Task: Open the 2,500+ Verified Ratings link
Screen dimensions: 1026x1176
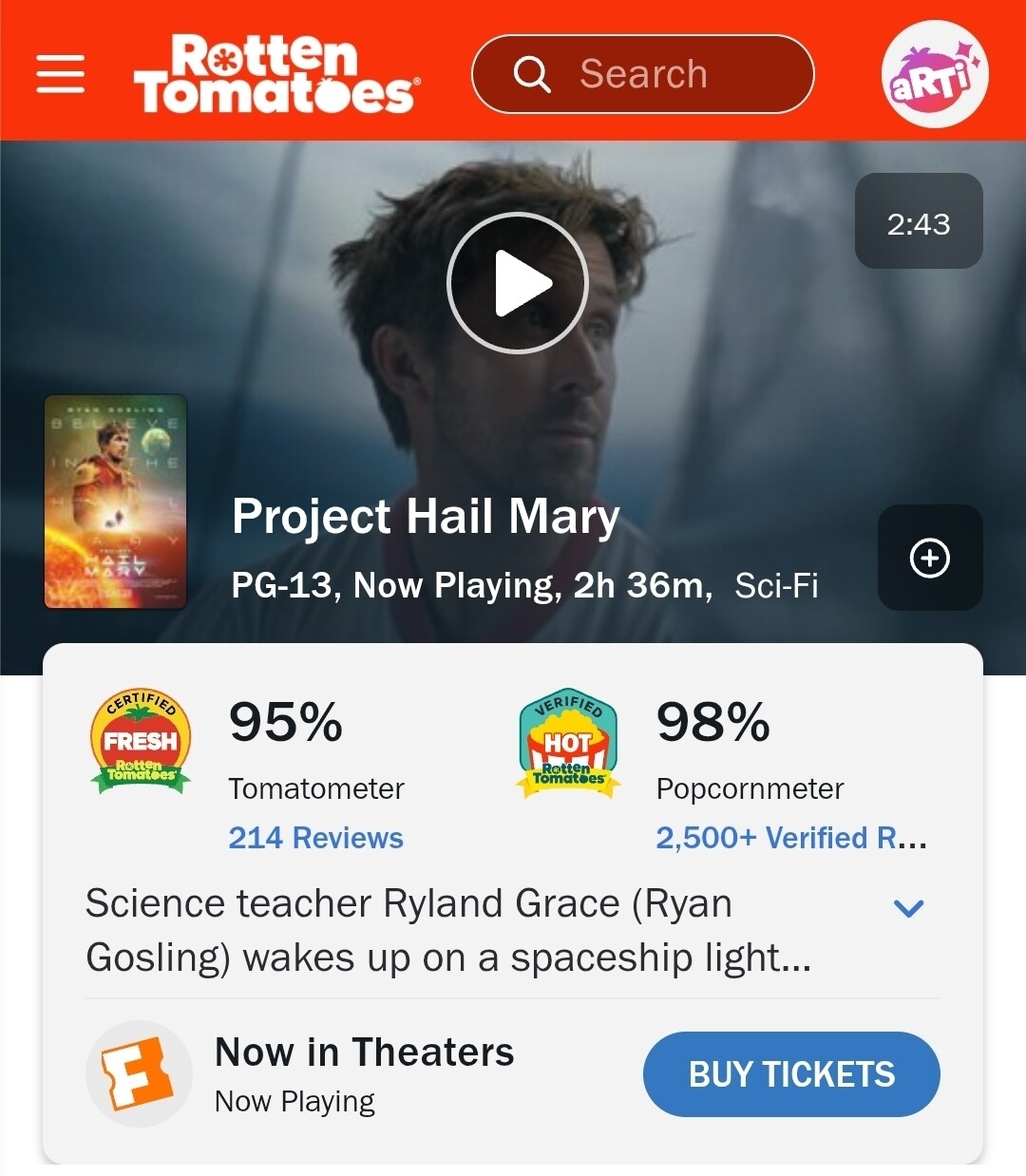Action: [790, 838]
